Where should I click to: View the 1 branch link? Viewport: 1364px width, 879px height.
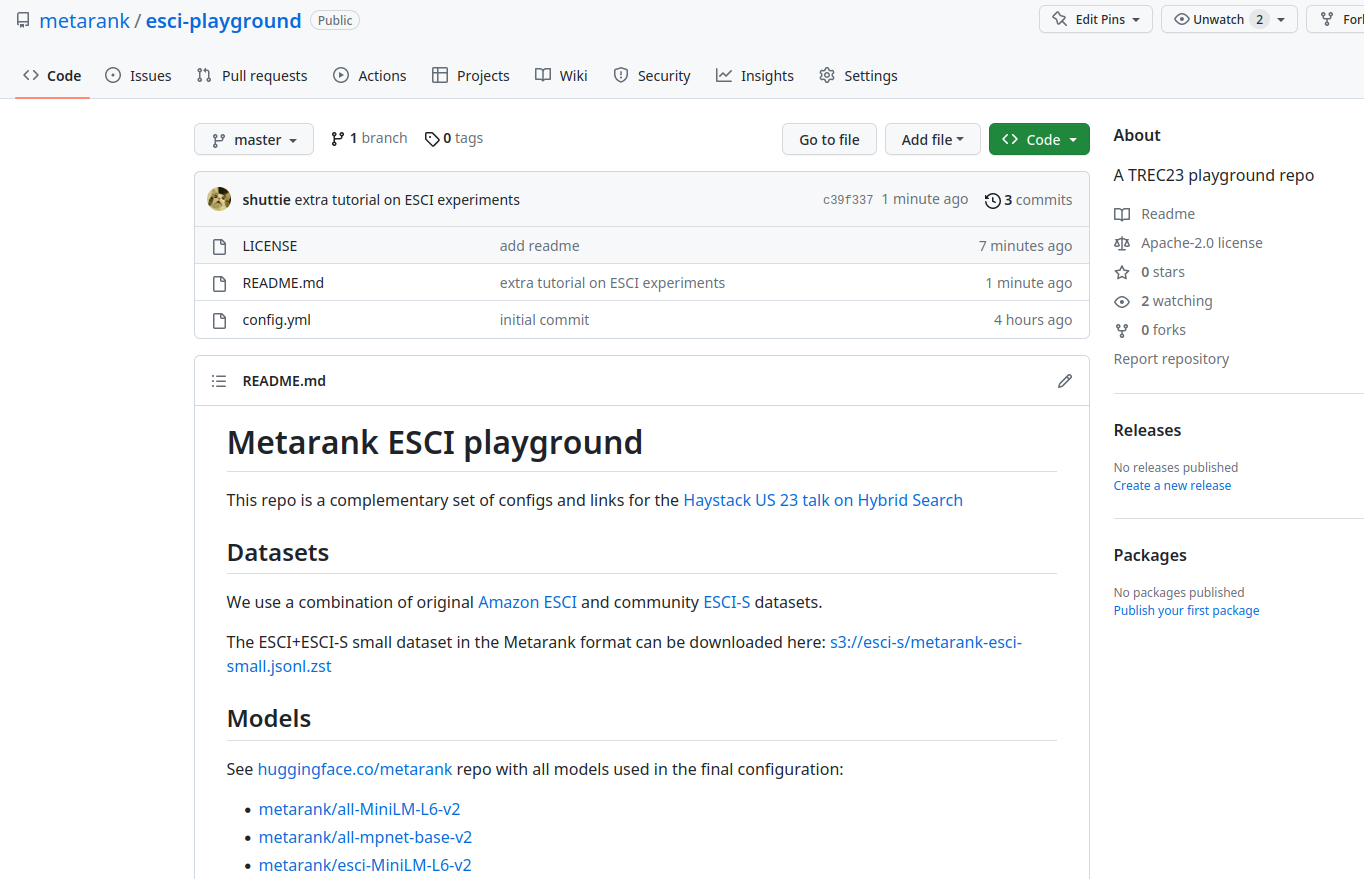(x=369, y=138)
